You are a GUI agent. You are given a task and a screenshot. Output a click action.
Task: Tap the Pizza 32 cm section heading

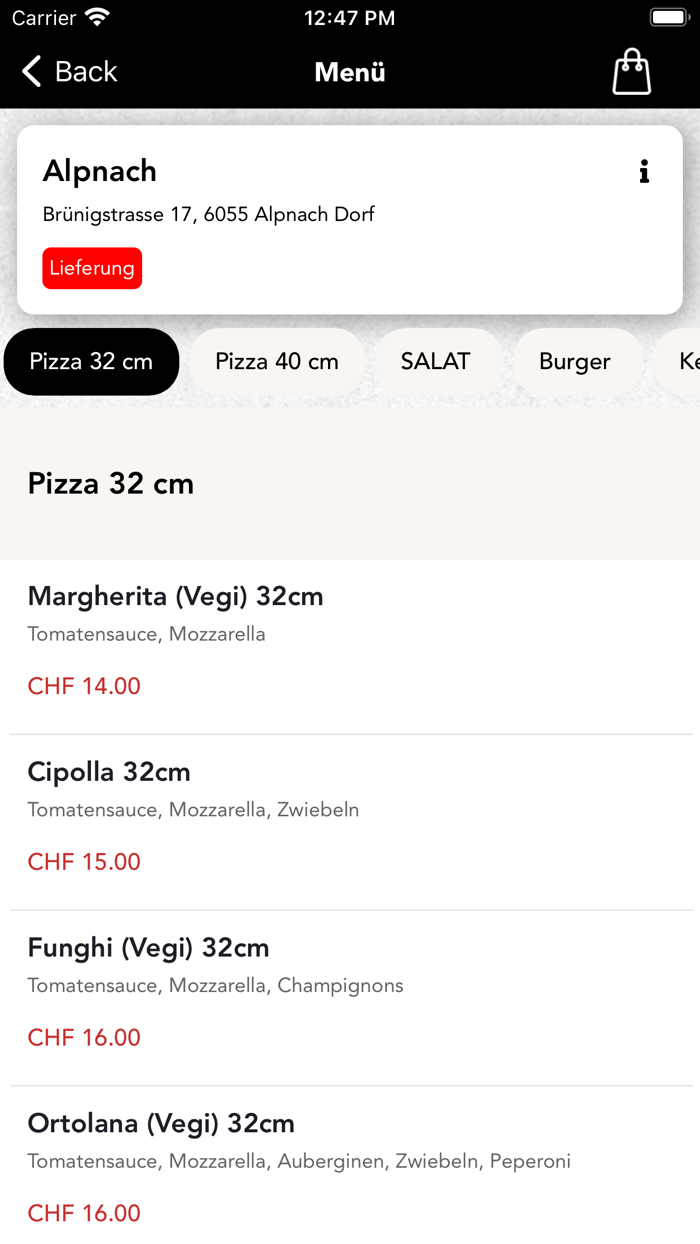point(111,483)
